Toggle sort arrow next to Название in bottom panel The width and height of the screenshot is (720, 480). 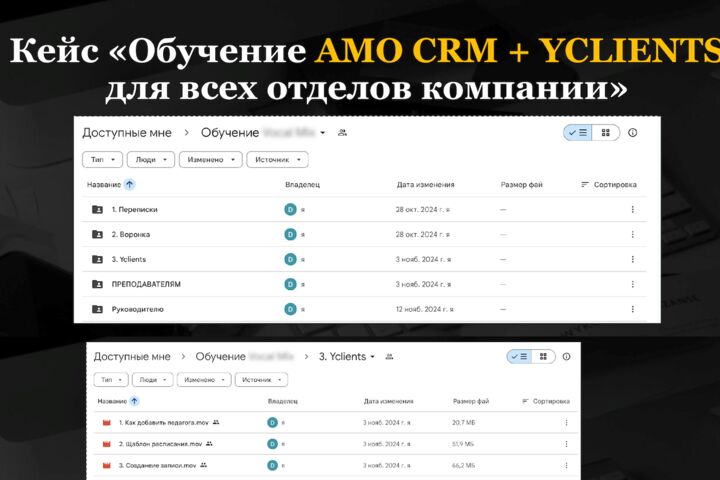point(135,401)
